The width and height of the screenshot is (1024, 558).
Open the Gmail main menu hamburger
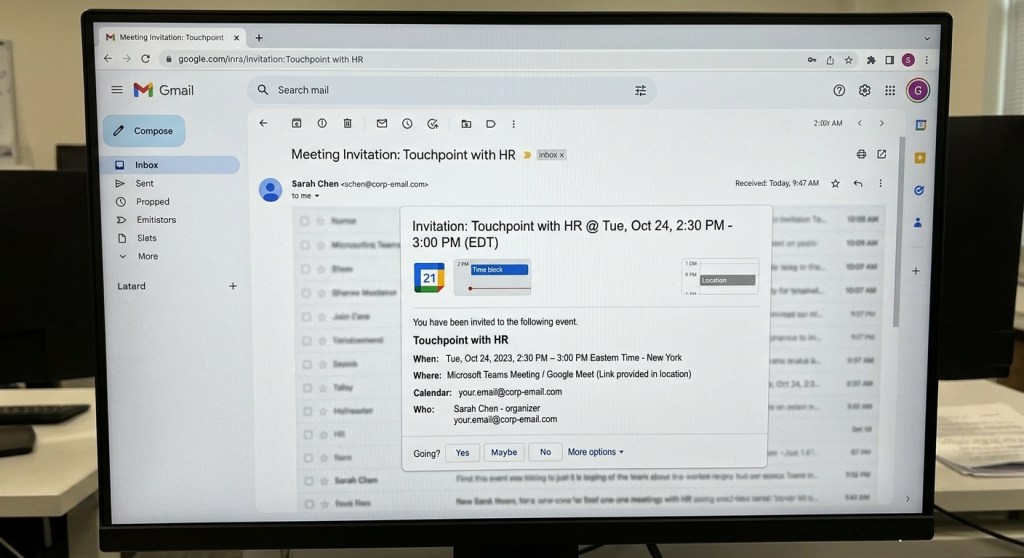(x=117, y=90)
